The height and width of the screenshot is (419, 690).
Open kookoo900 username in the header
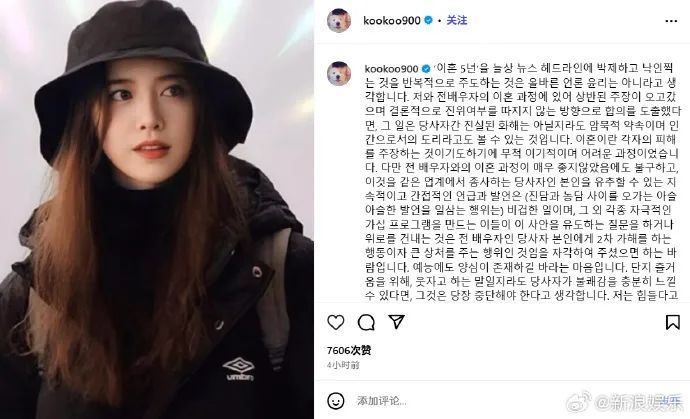pos(392,20)
